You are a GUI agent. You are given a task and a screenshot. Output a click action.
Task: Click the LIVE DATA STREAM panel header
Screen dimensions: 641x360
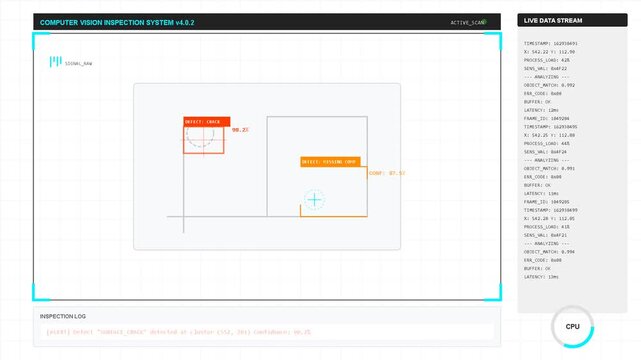572,20
